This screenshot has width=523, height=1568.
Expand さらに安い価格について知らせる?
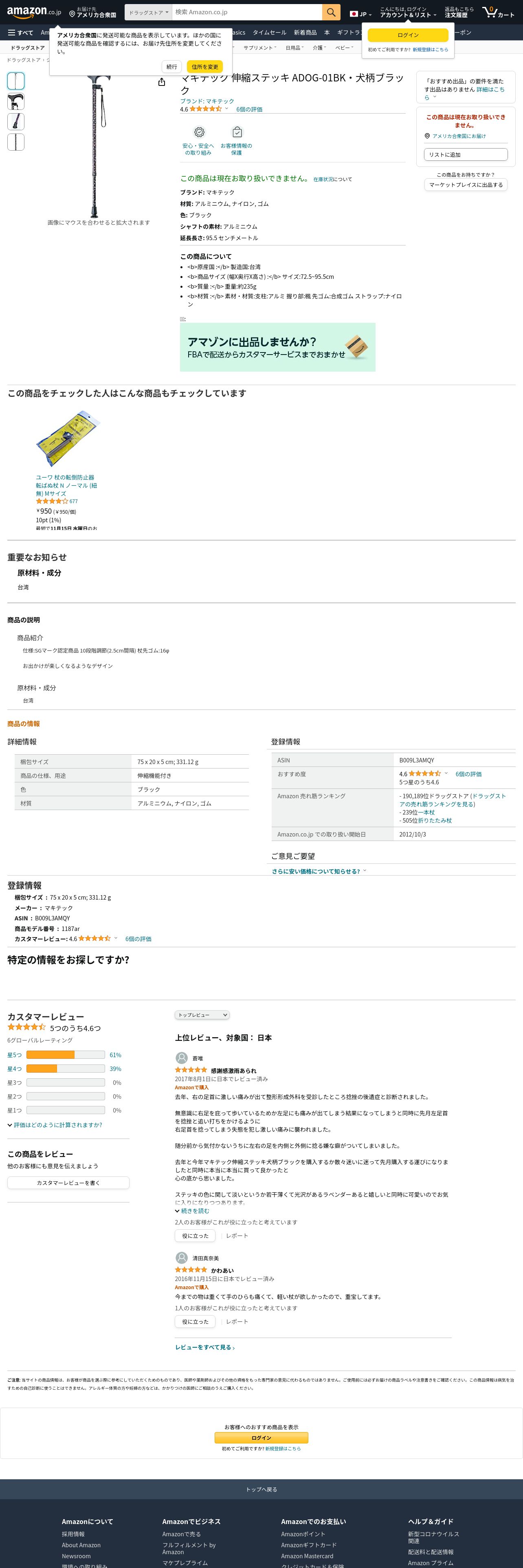(319, 871)
